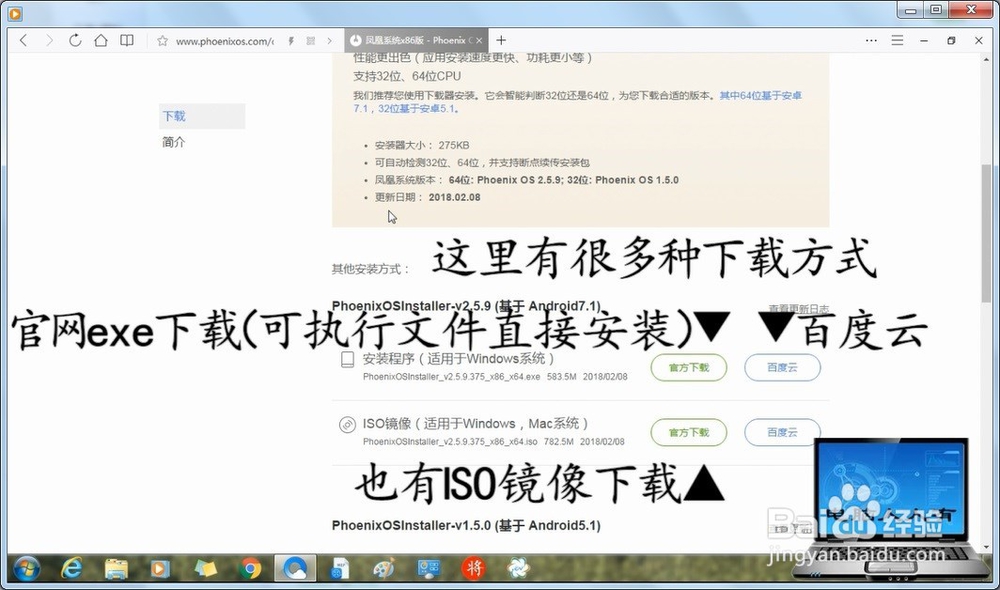Image resolution: width=1000 pixels, height=590 pixels.
Task: Click the text 安装程序（适用于Windows系统）
Action: coord(458,358)
